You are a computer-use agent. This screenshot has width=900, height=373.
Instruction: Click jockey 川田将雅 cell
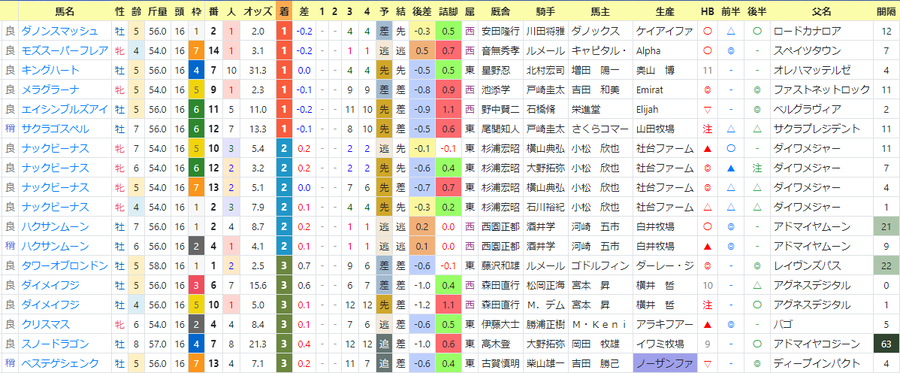(x=546, y=31)
